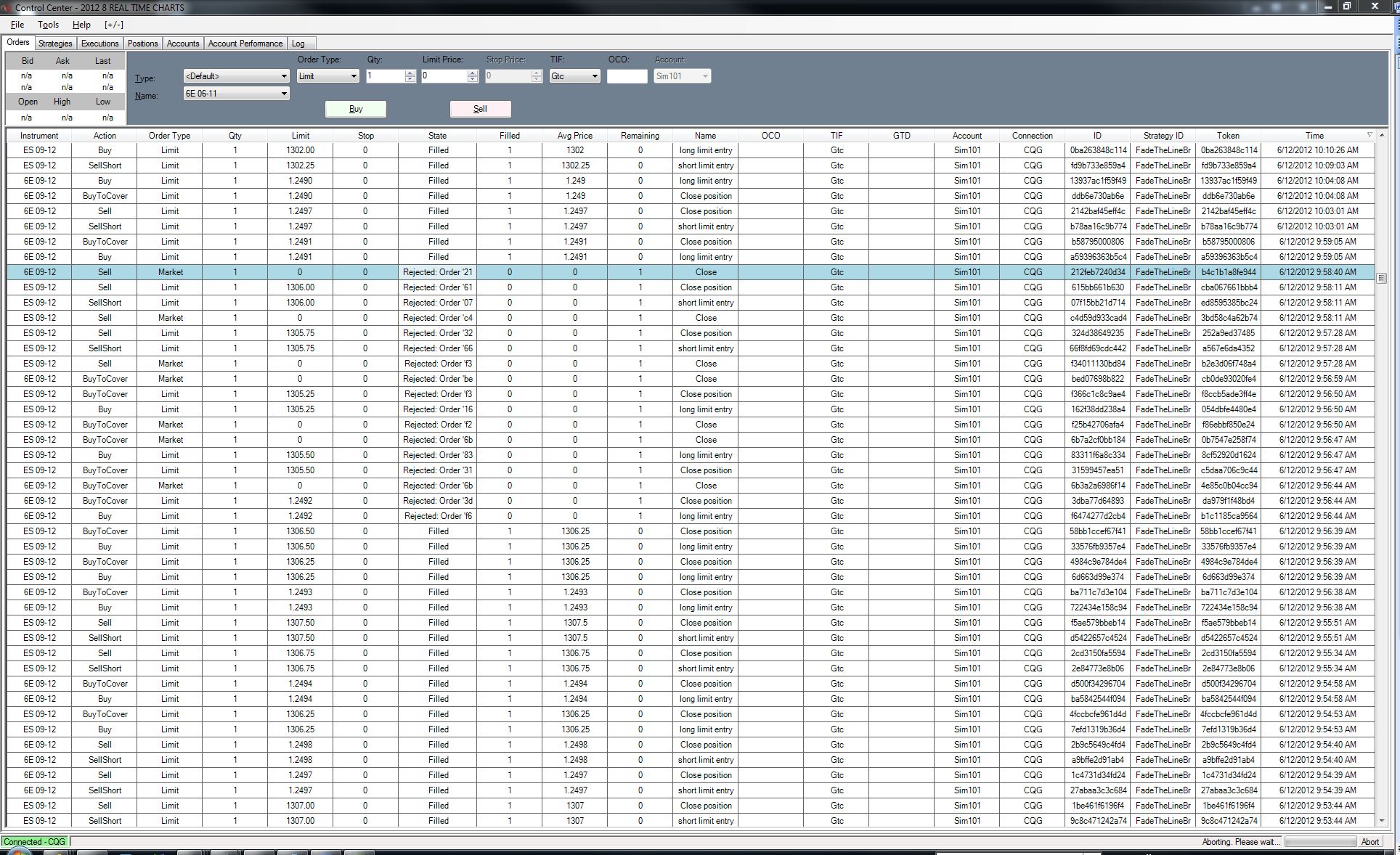Viewport: 1400px width, 855px height.
Task: Switch to the Executions tab
Action: 99,44
